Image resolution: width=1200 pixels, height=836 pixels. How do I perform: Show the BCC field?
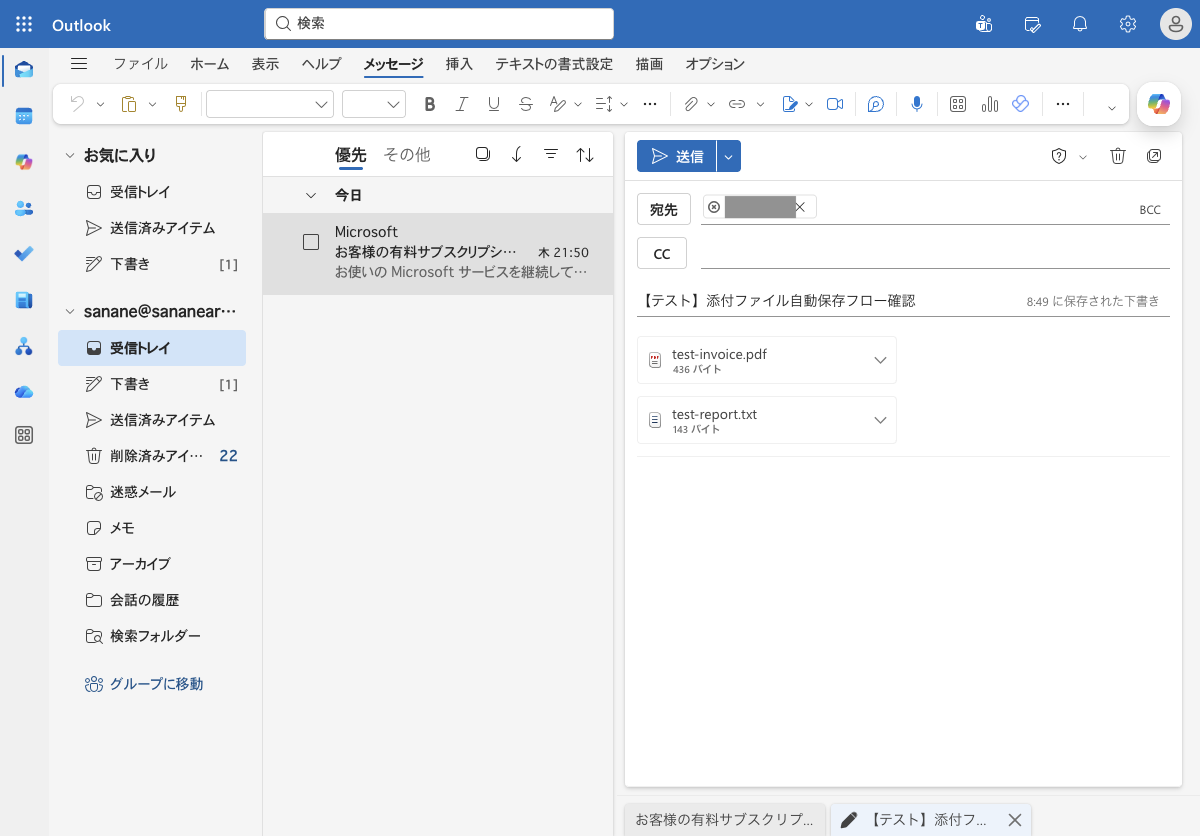pos(1150,210)
